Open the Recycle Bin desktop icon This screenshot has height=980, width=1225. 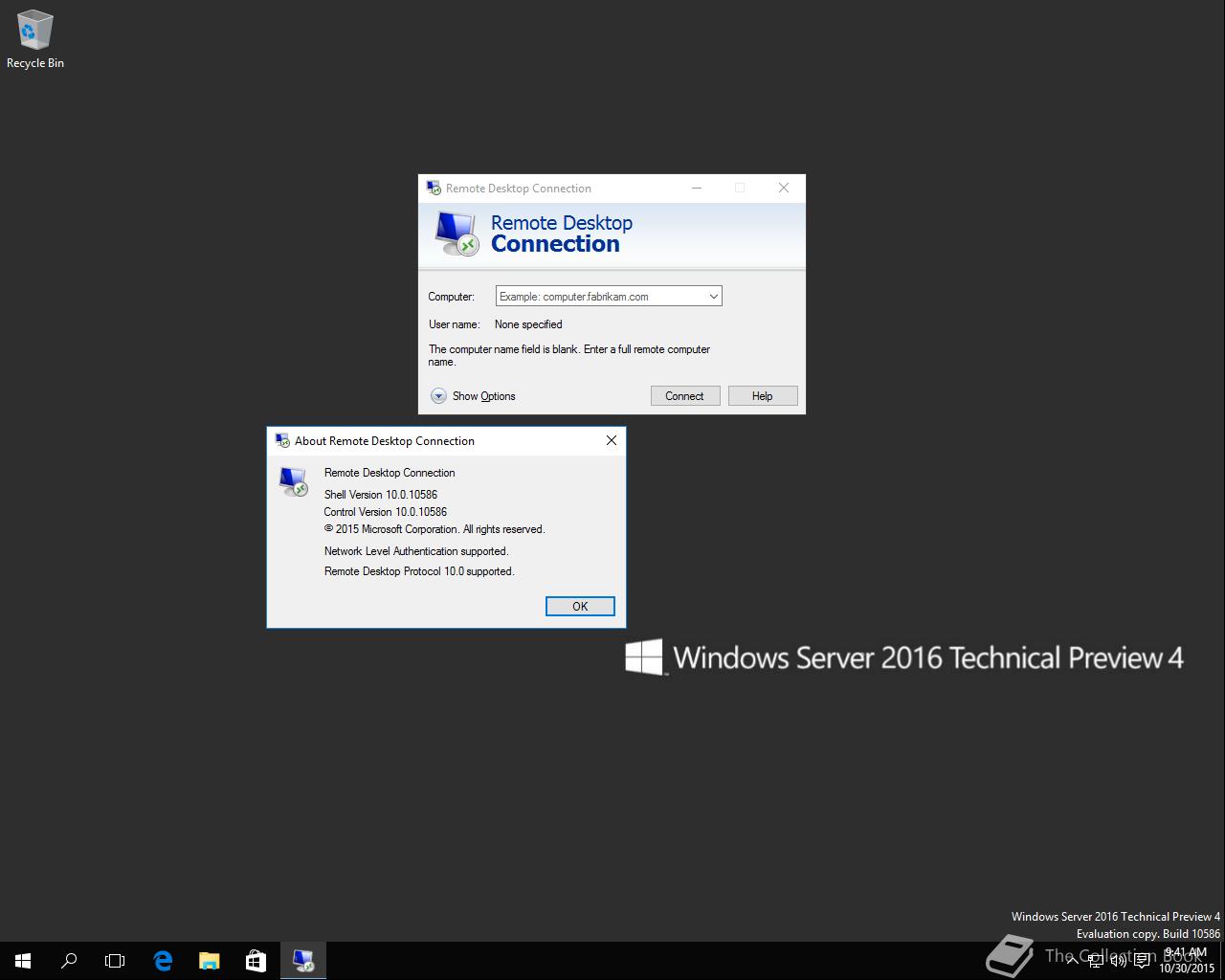click(x=34, y=39)
